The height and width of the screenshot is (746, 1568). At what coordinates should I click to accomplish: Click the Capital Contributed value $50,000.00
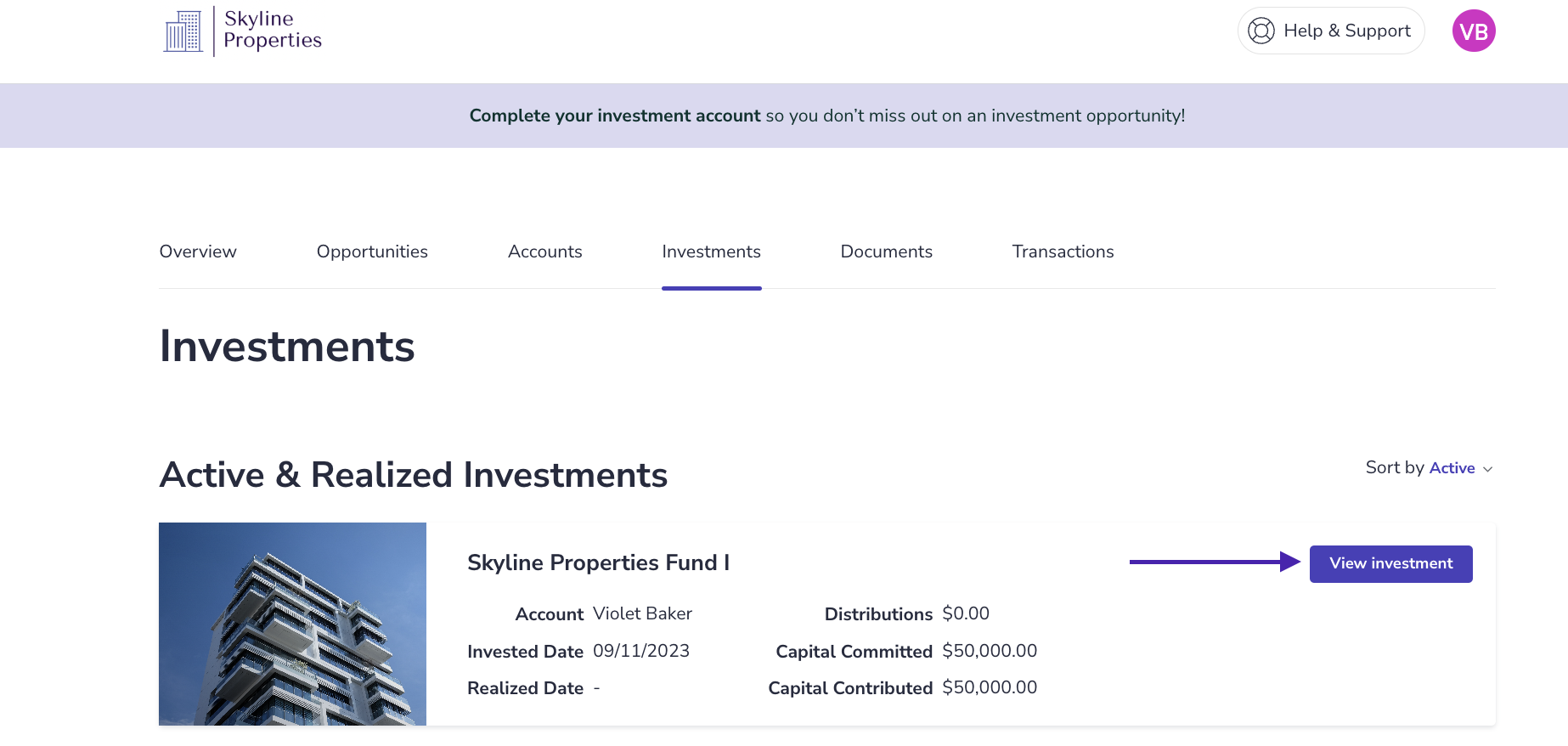[990, 687]
